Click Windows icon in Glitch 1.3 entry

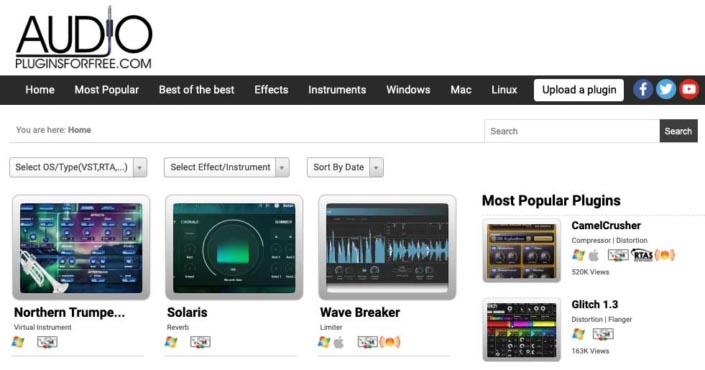coord(578,334)
